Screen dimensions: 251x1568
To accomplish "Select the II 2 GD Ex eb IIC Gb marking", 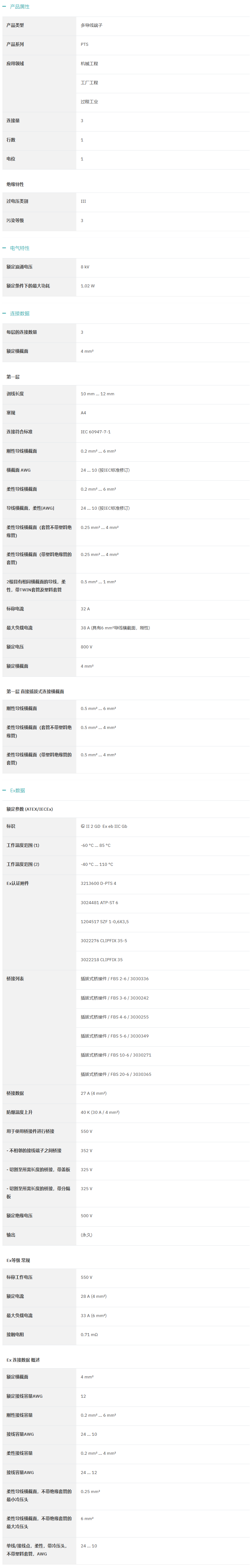I will (x=104, y=827).
